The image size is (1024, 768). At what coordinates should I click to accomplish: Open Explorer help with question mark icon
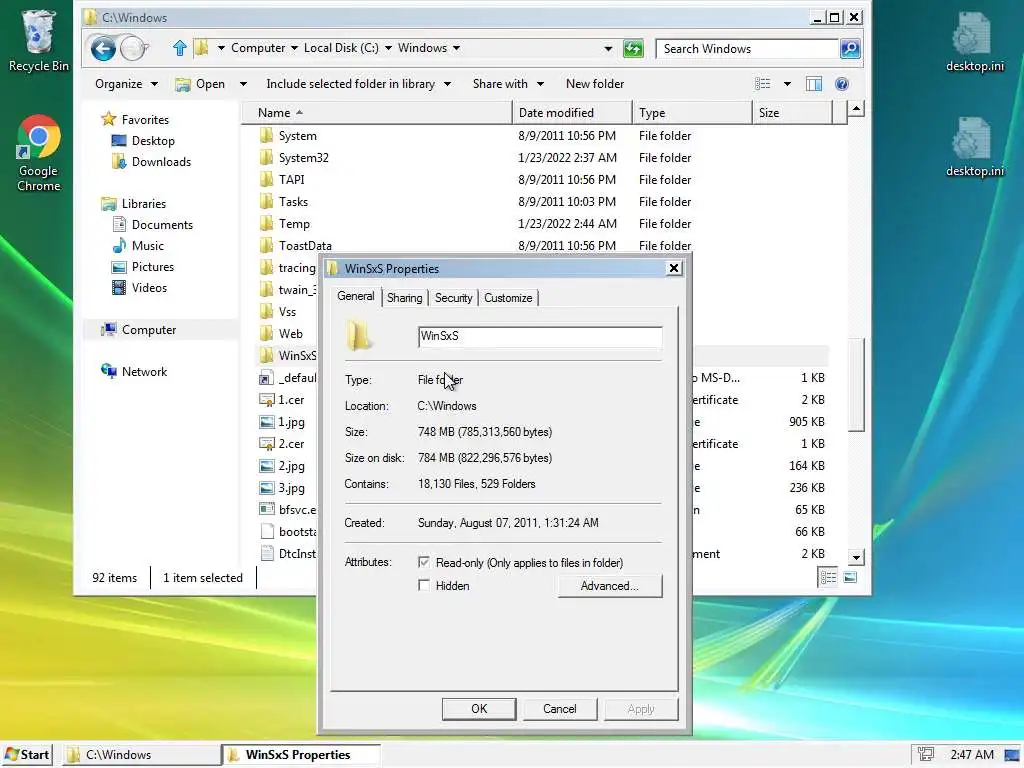click(842, 84)
